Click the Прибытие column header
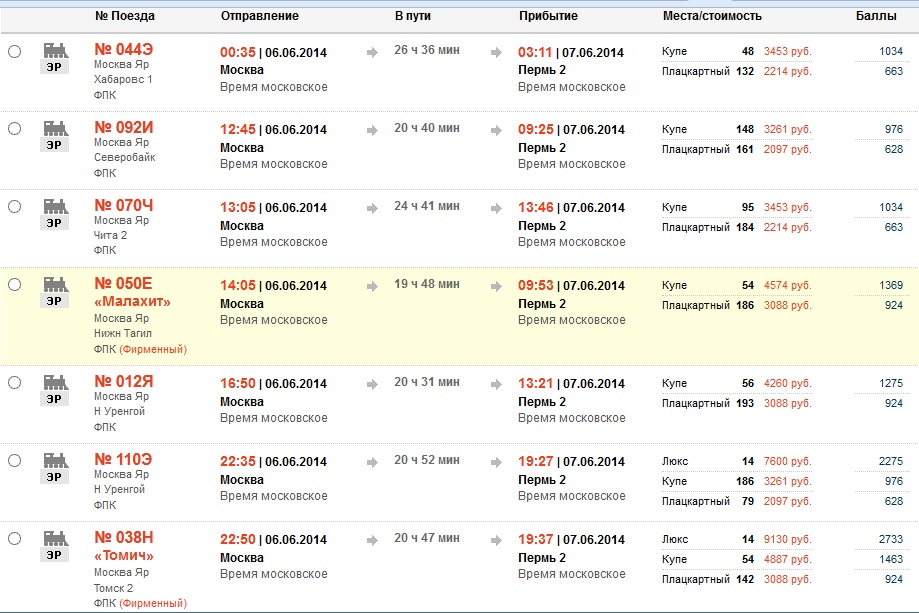 click(x=548, y=16)
